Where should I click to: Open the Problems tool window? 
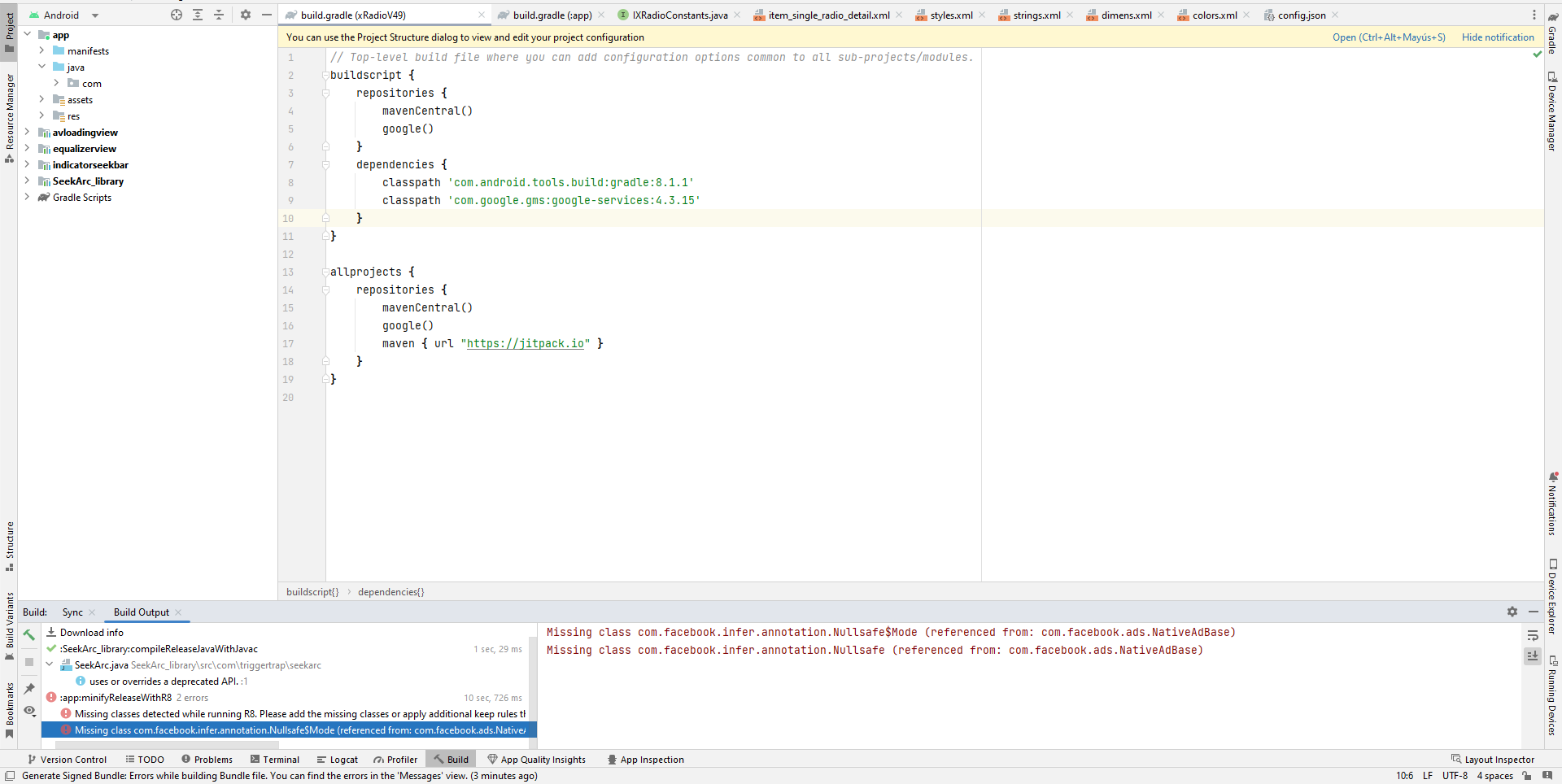[207, 760]
